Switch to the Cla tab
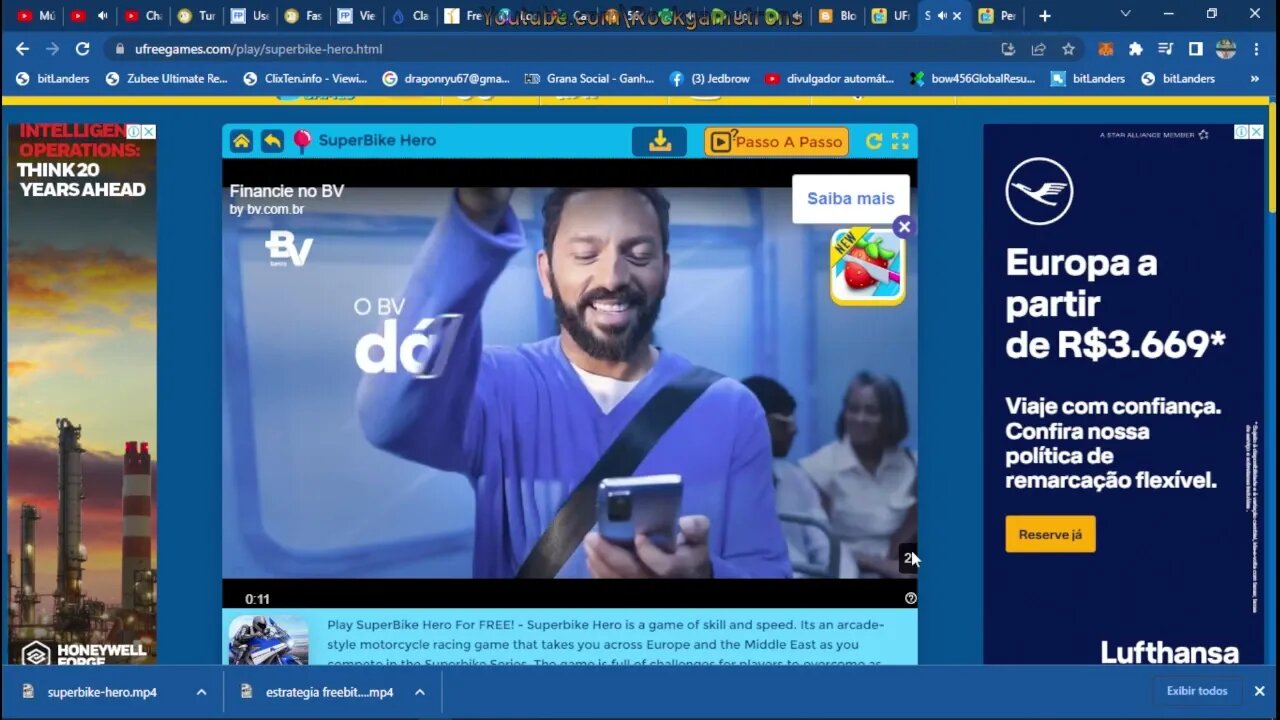Screen dimensions: 1280x720 point(411,15)
